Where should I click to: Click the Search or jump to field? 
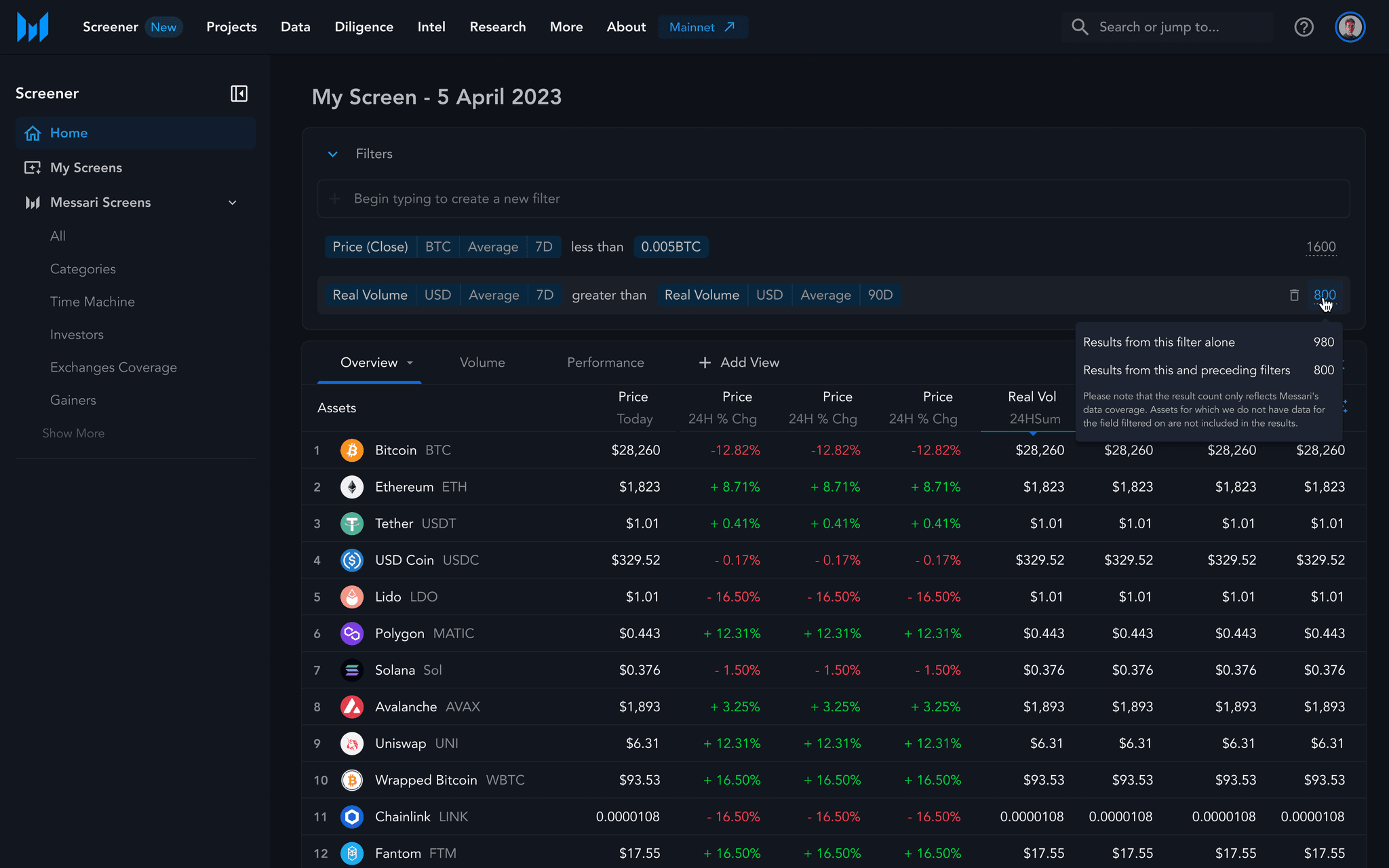[1167, 27]
